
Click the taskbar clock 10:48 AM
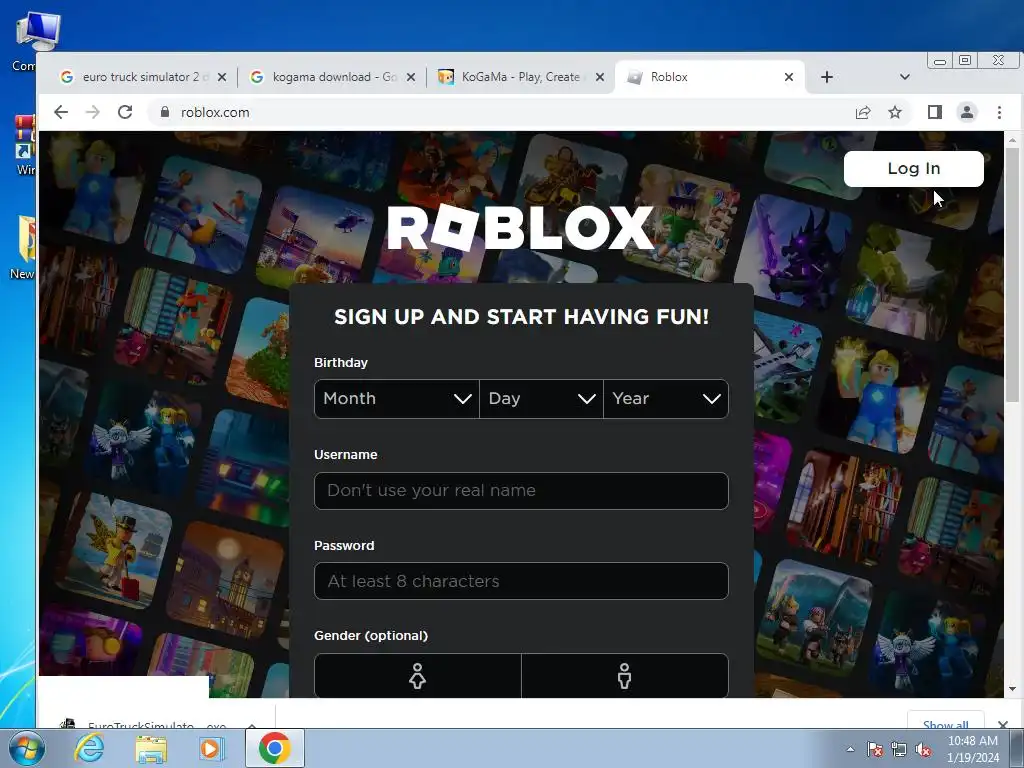(973, 741)
